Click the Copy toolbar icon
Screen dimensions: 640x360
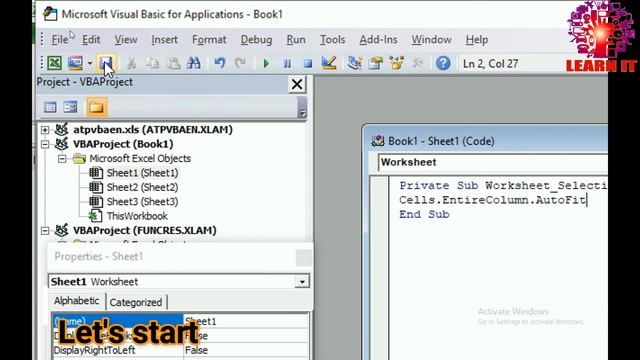(x=152, y=63)
